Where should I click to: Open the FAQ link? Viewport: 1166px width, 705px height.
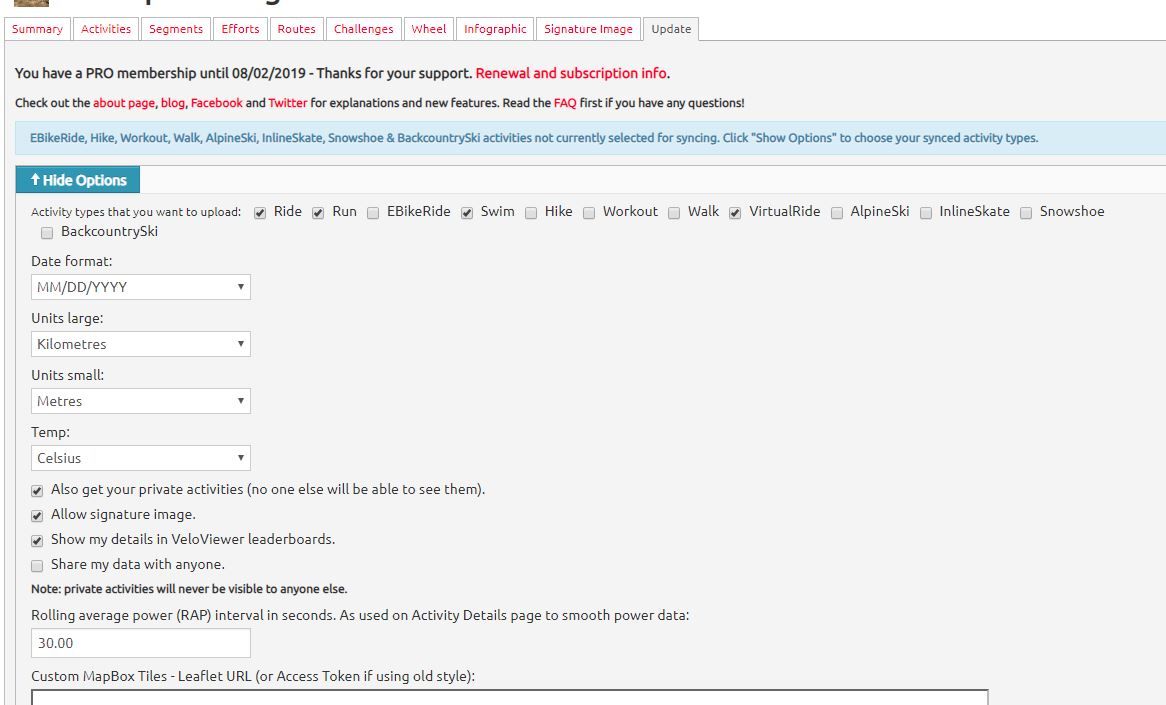pyautogui.click(x=565, y=103)
